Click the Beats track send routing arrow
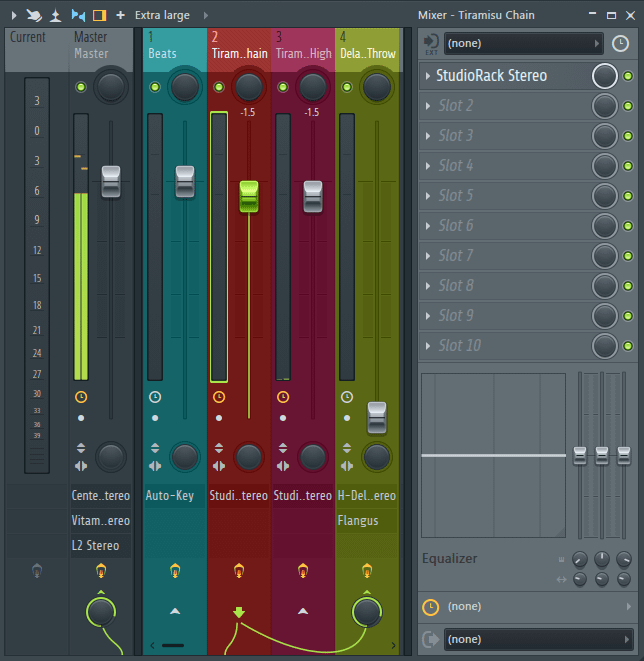This screenshot has width=644, height=661. click(175, 611)
